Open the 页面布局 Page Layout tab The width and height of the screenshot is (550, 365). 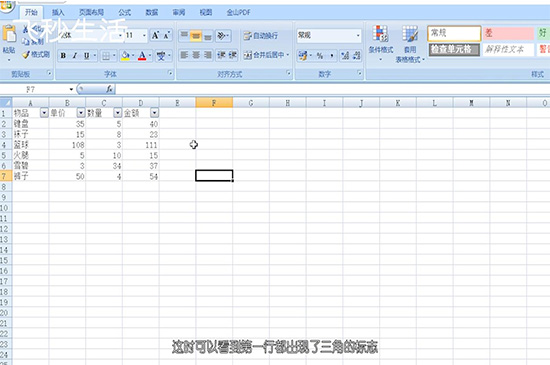coord(91,12)
